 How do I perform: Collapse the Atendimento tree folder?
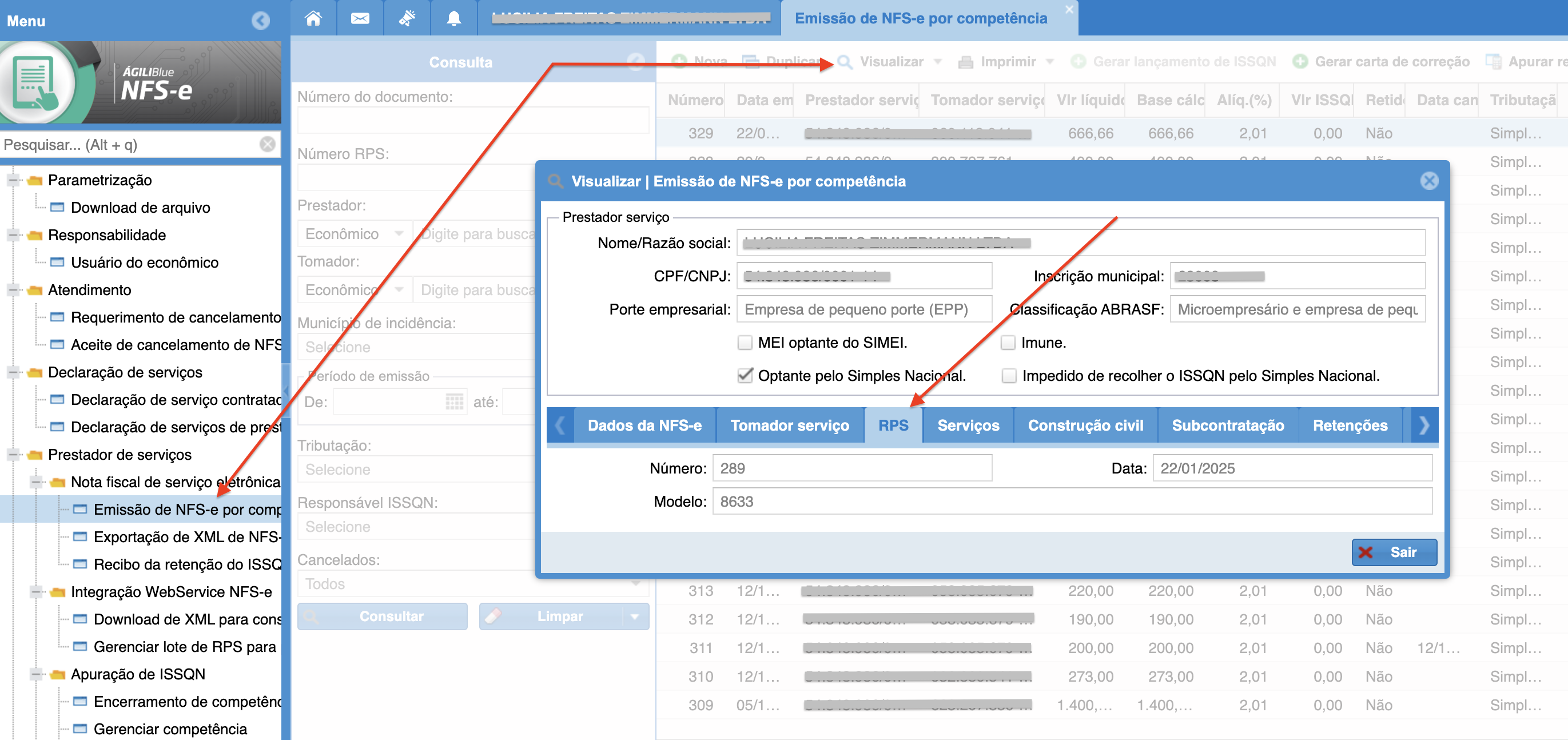[13, 291]
